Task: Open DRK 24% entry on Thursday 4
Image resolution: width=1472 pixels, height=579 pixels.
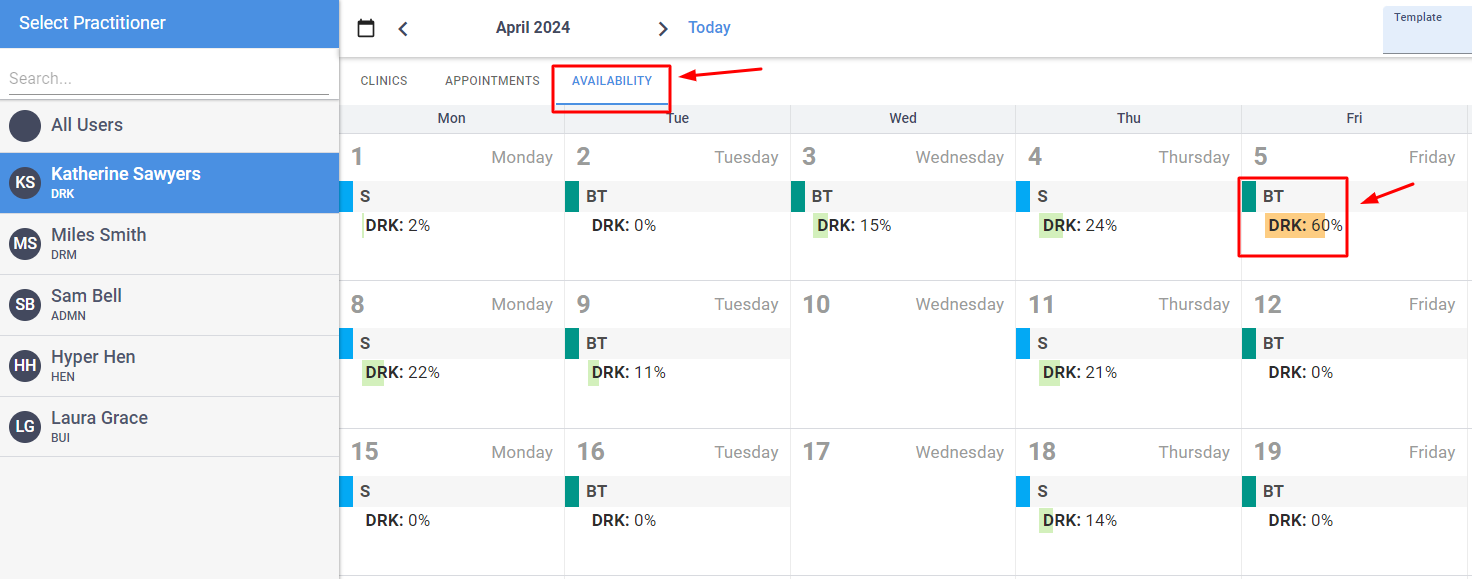Action: 1079,226
